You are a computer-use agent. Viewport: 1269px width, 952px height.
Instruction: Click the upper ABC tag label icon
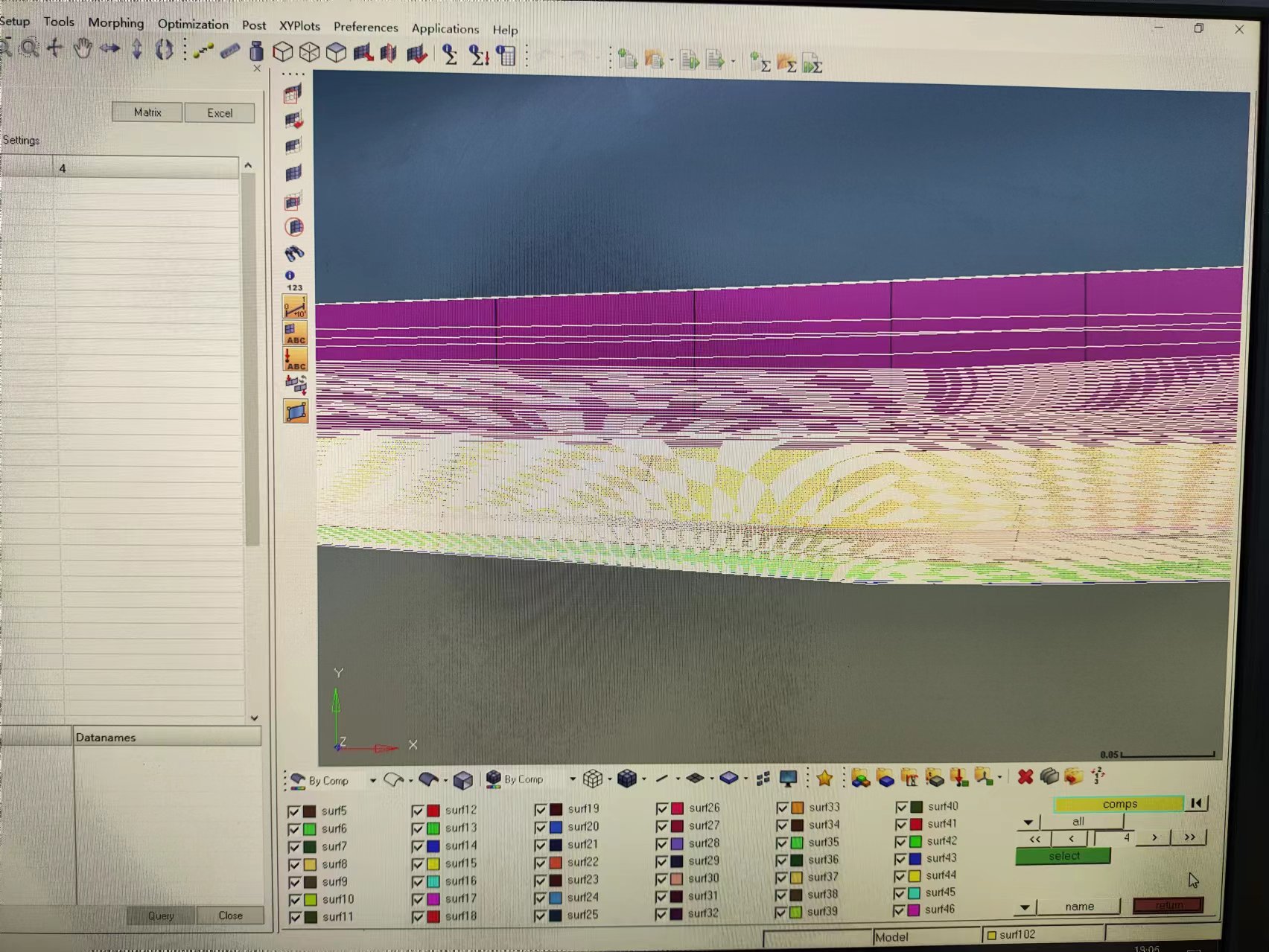pos(295,333)
